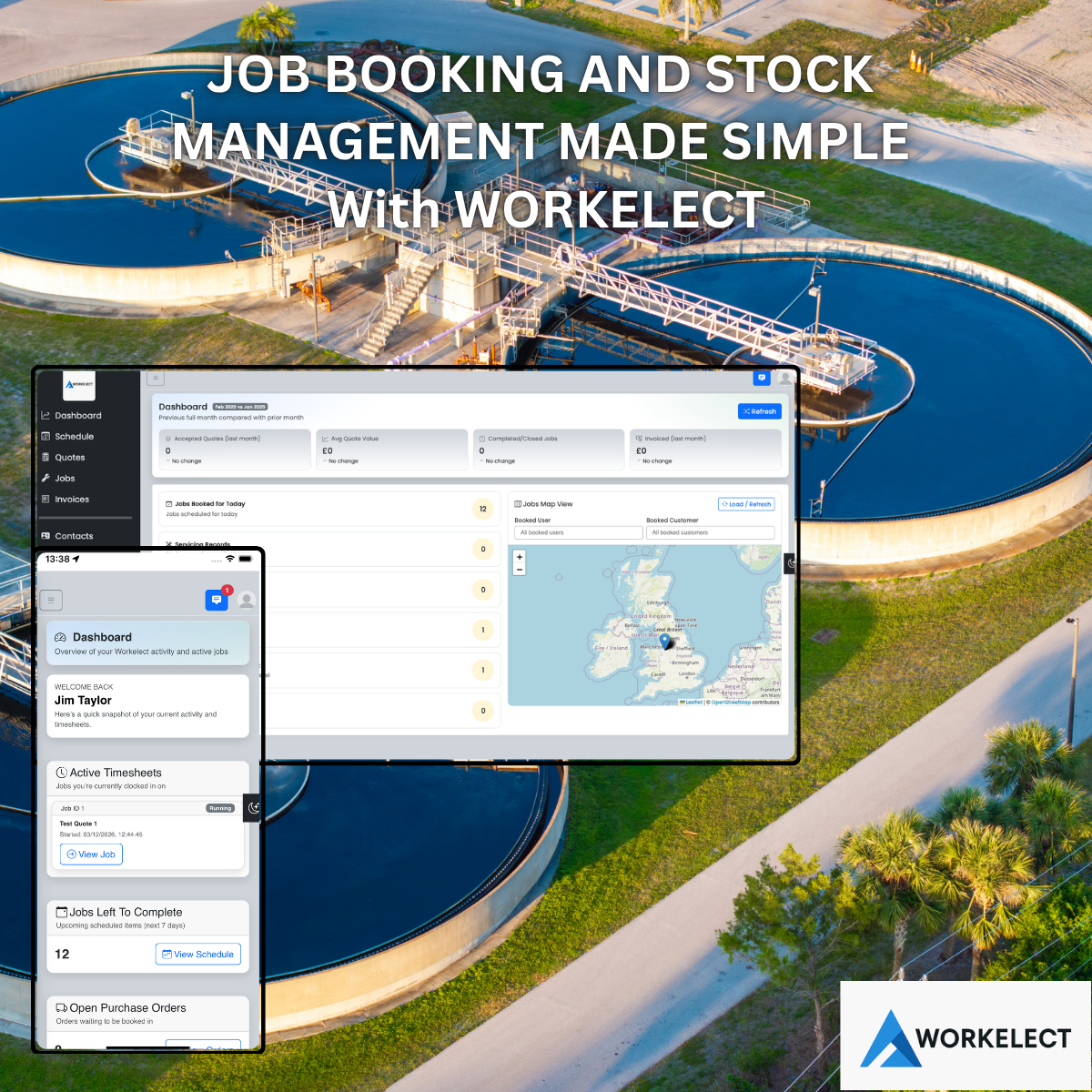This screenshot has height=1092, width=1092.
Task: Click the count badge showing 12
Action: 483,509
